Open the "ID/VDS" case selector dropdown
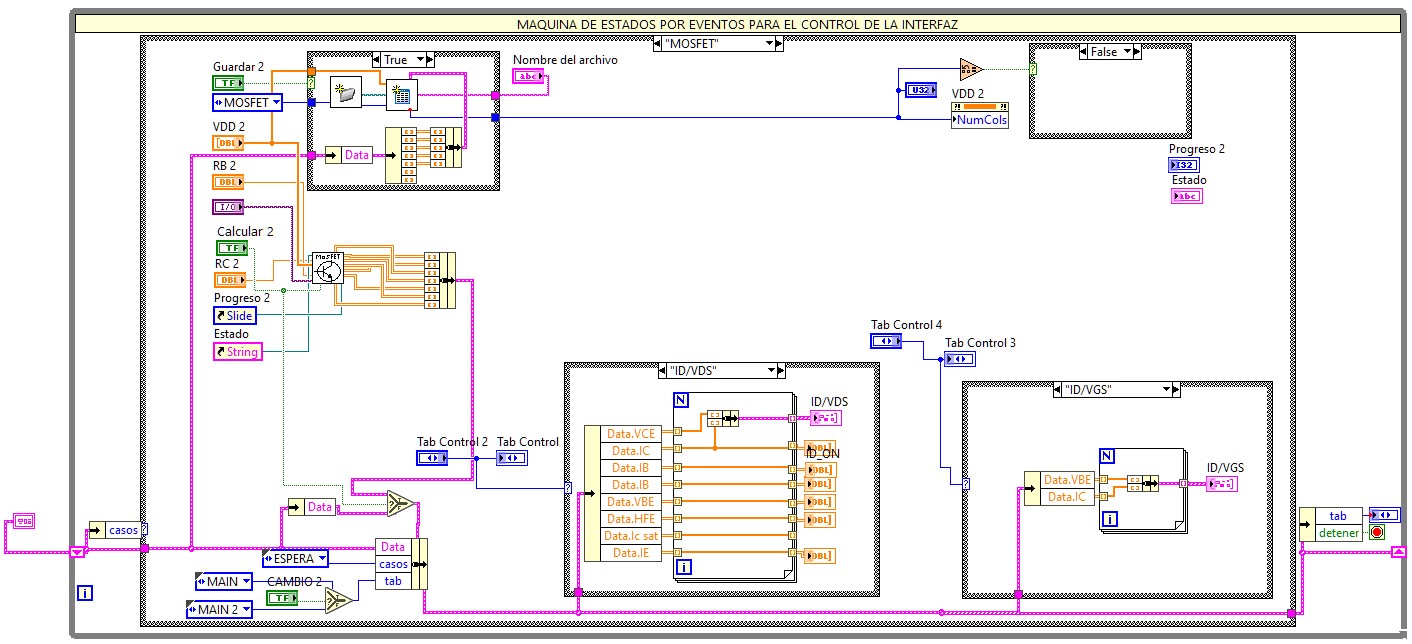The image size is (1412, 644). pyautogui.click(x=772, y=370)
